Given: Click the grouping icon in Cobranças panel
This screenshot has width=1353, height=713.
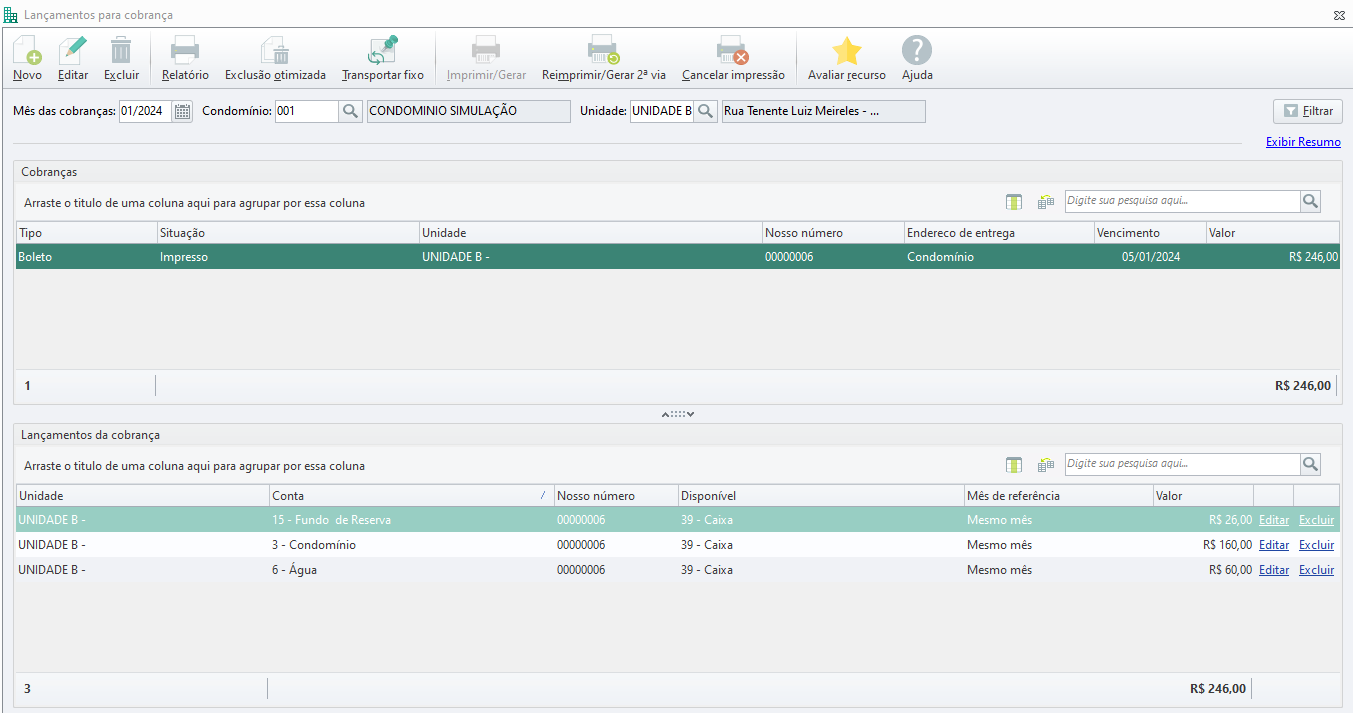Looking at the screenshot, I should pyautogui.click(x=1046, y=201).
